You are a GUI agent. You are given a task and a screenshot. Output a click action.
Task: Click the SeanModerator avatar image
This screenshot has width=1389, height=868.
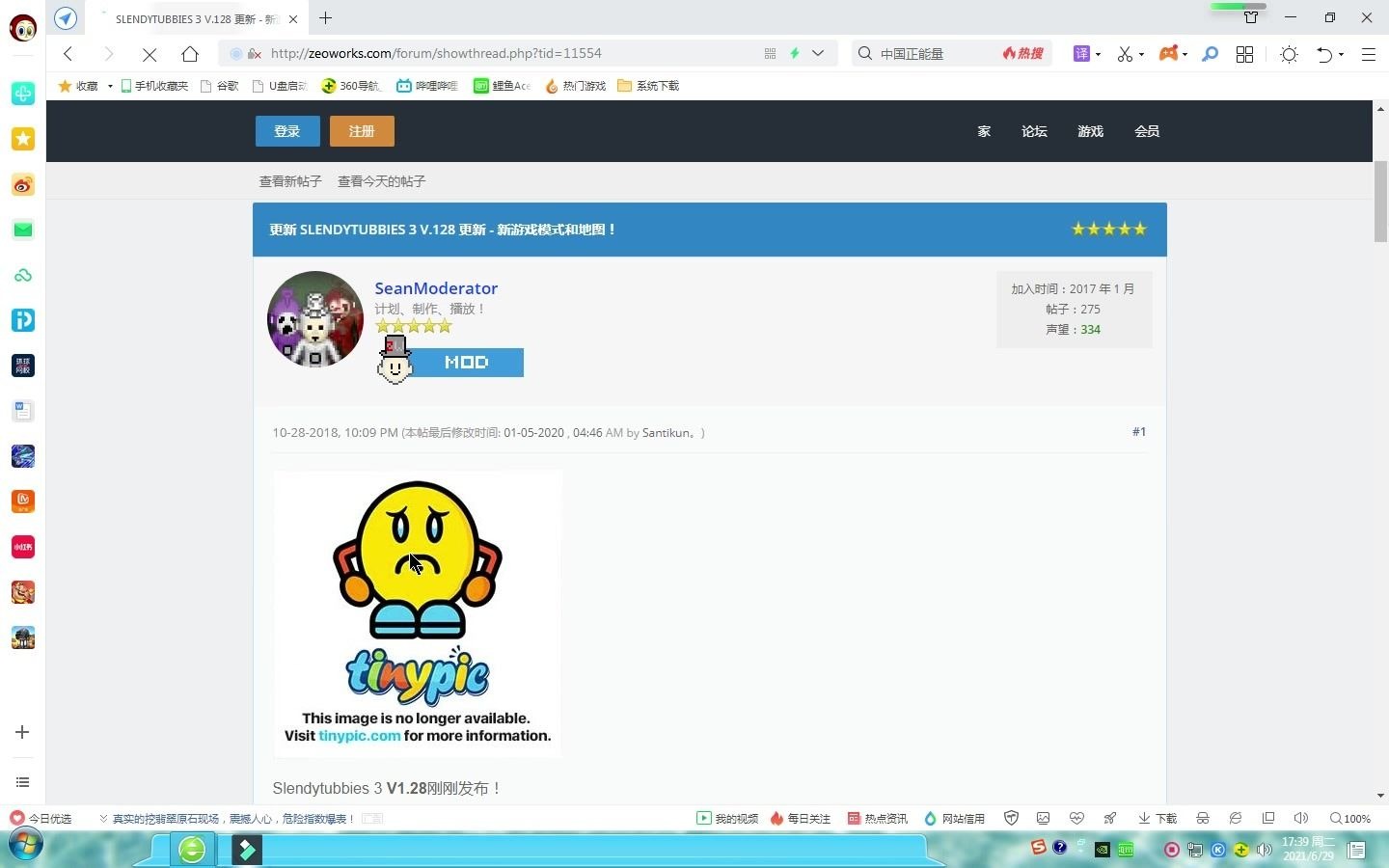[x=315, y=319]
